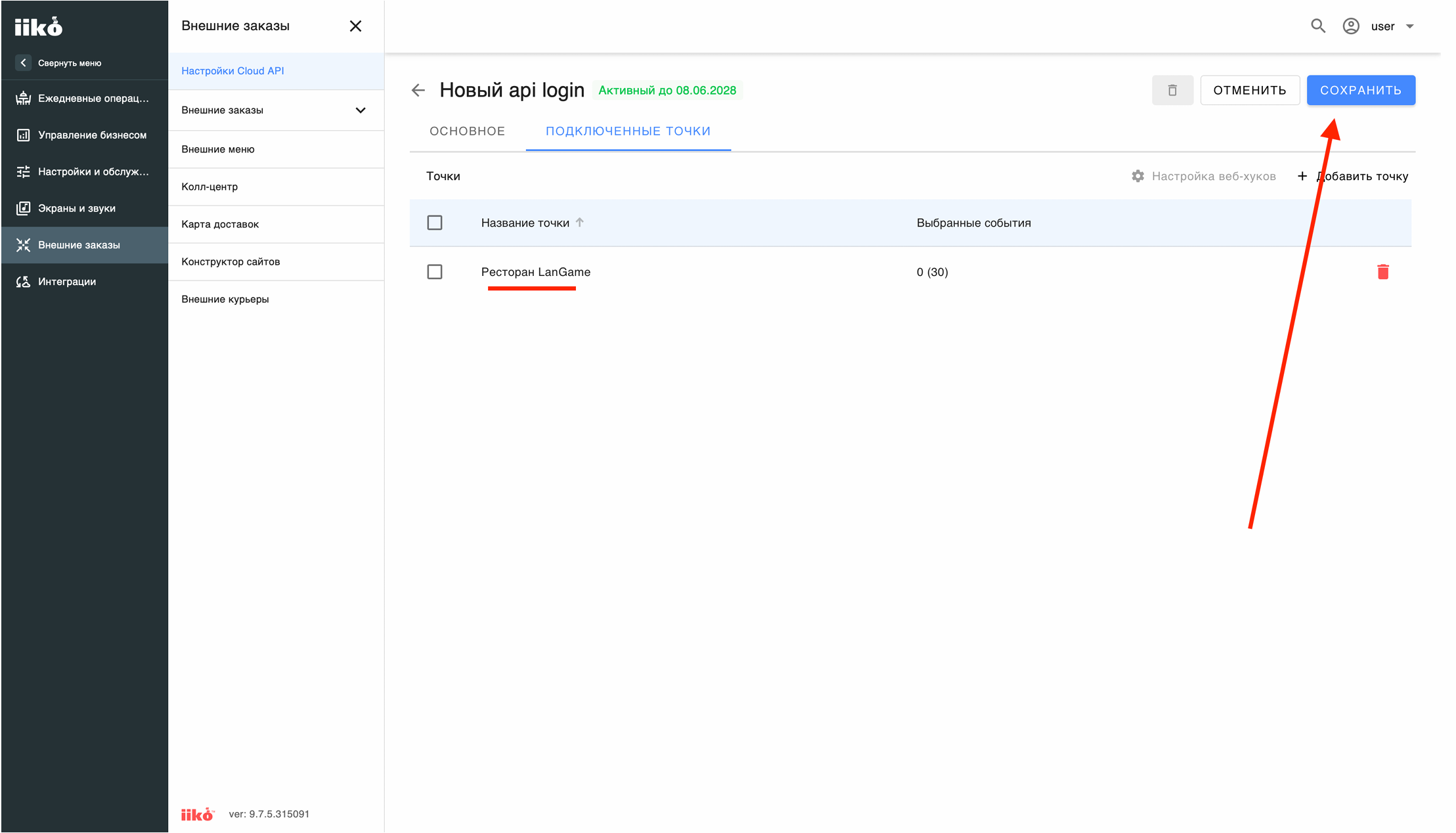1456x833 pixels.
Task: Delete Ресторан LanGame with red trash icon
Action: coord(1382,272)
